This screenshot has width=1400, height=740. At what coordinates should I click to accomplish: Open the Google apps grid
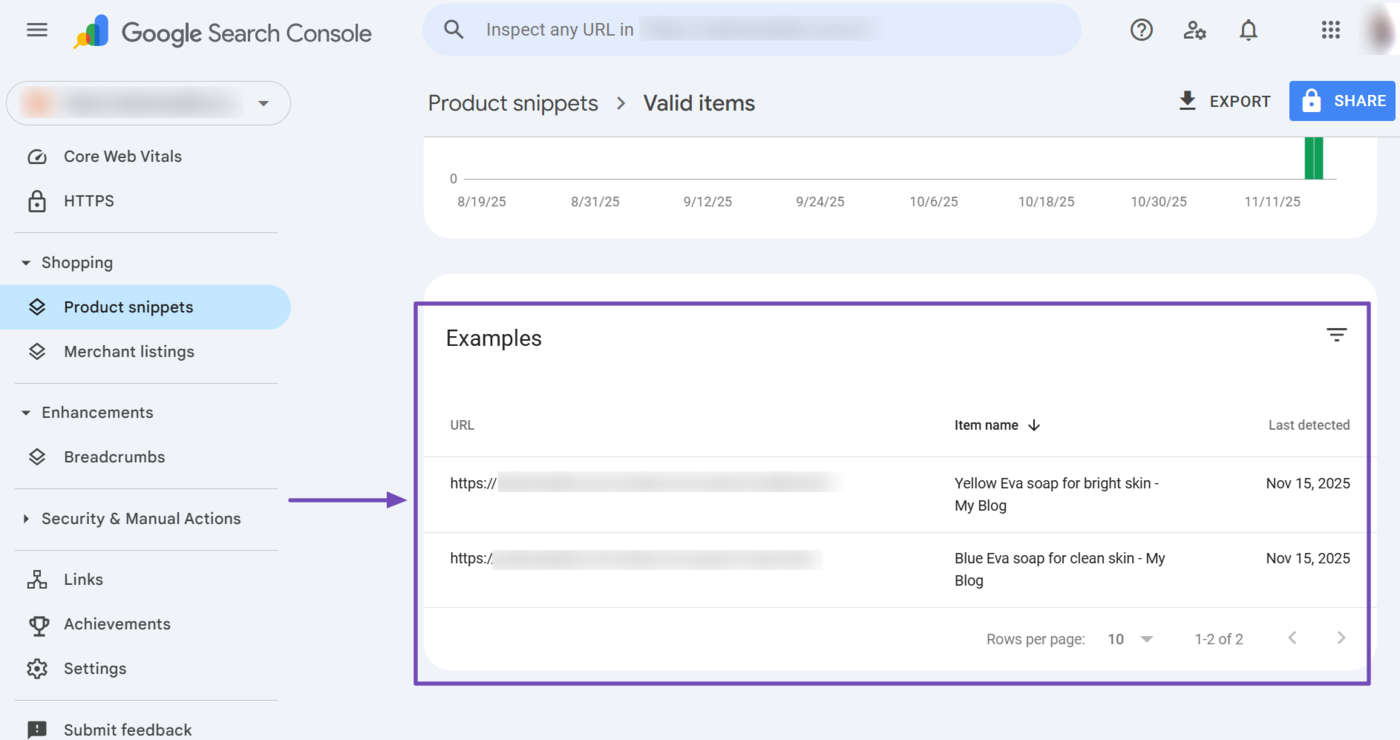[1330, 30]
